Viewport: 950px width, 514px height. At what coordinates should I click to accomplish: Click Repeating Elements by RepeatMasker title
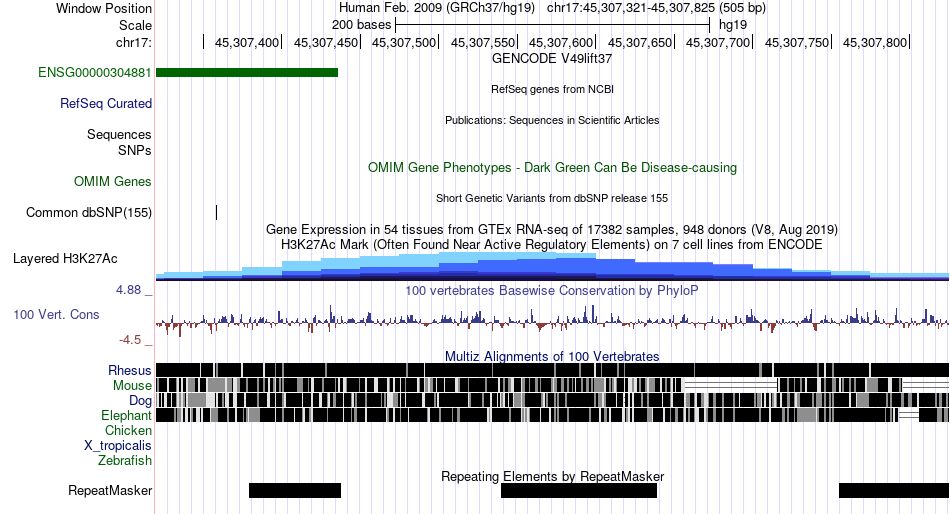pyautogui.click(x=552, y=476)
